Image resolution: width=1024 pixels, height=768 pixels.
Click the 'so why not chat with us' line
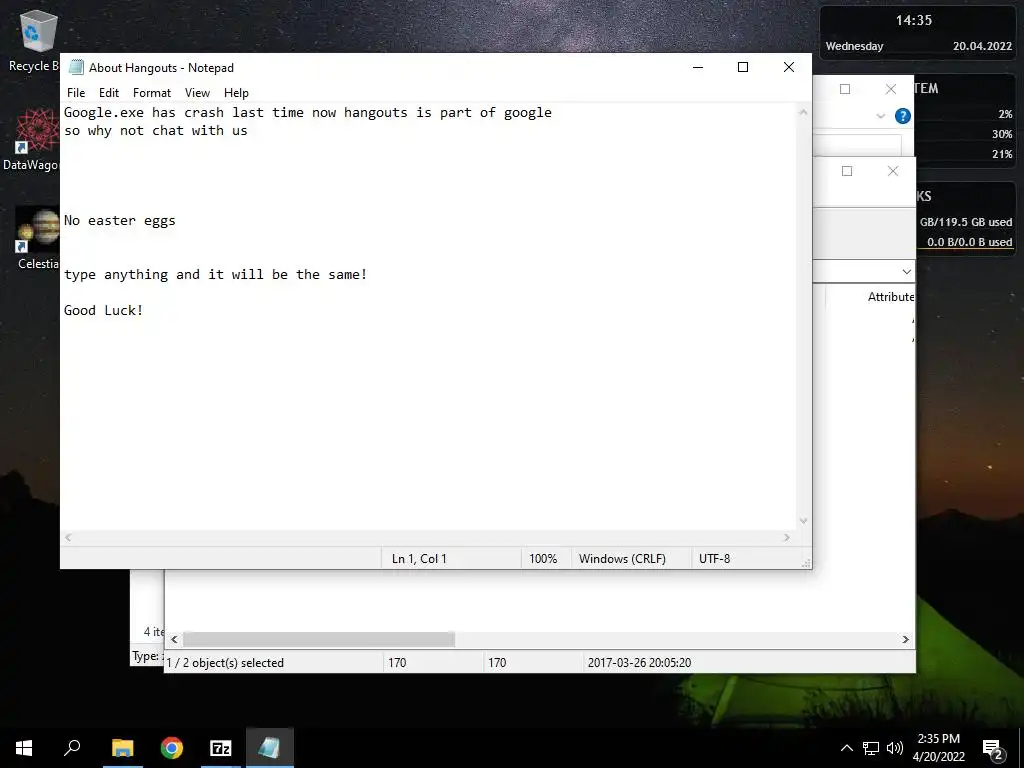coord(155,131)
